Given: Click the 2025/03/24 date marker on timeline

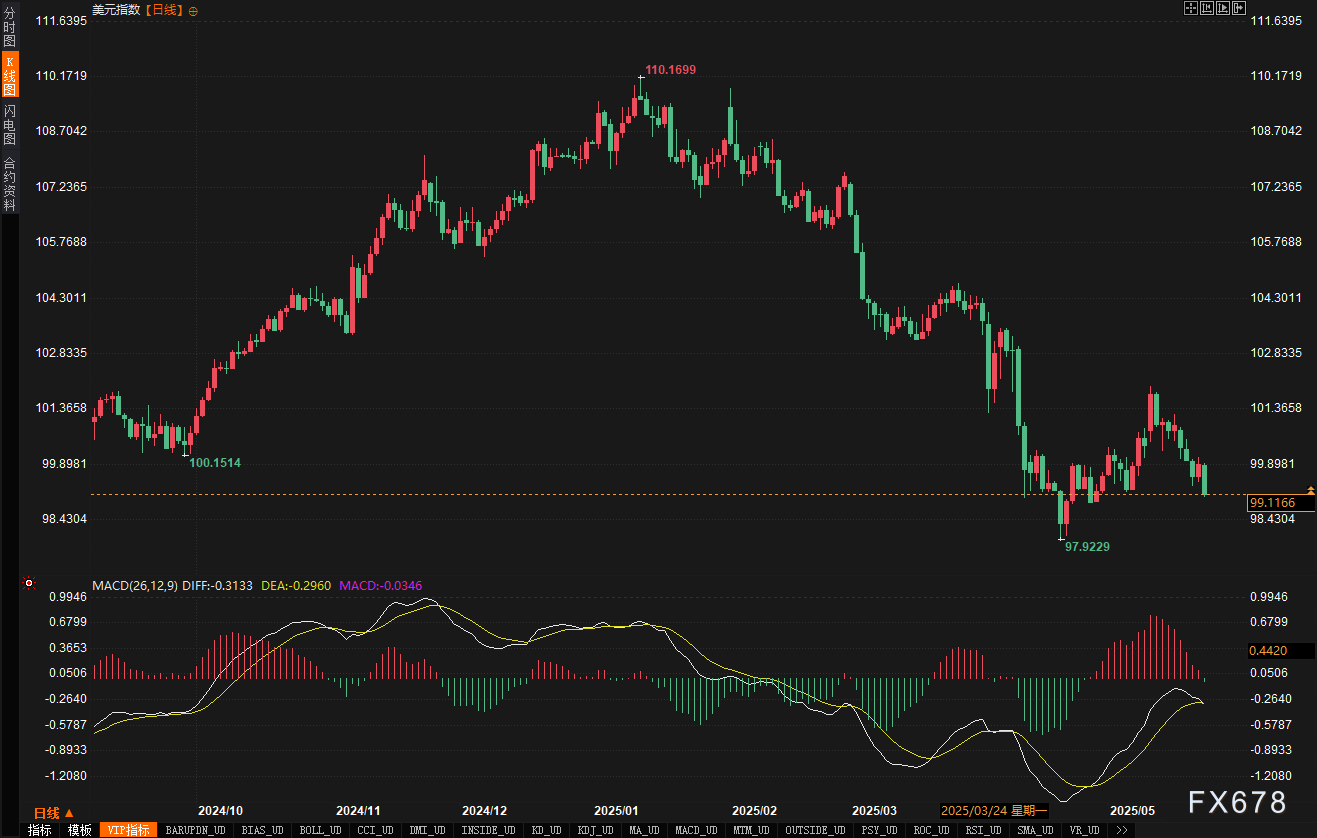Looking at the screenshot, I should point(994,810).
